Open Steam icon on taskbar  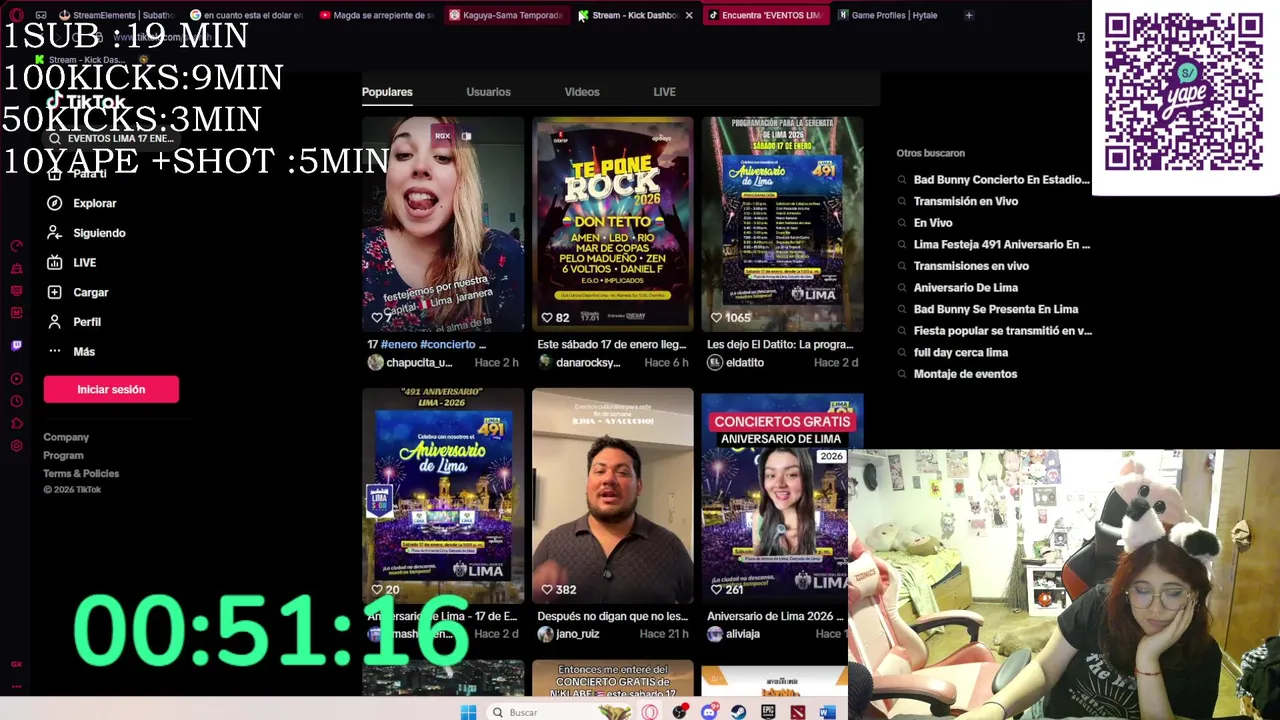[x=738, y=712]
